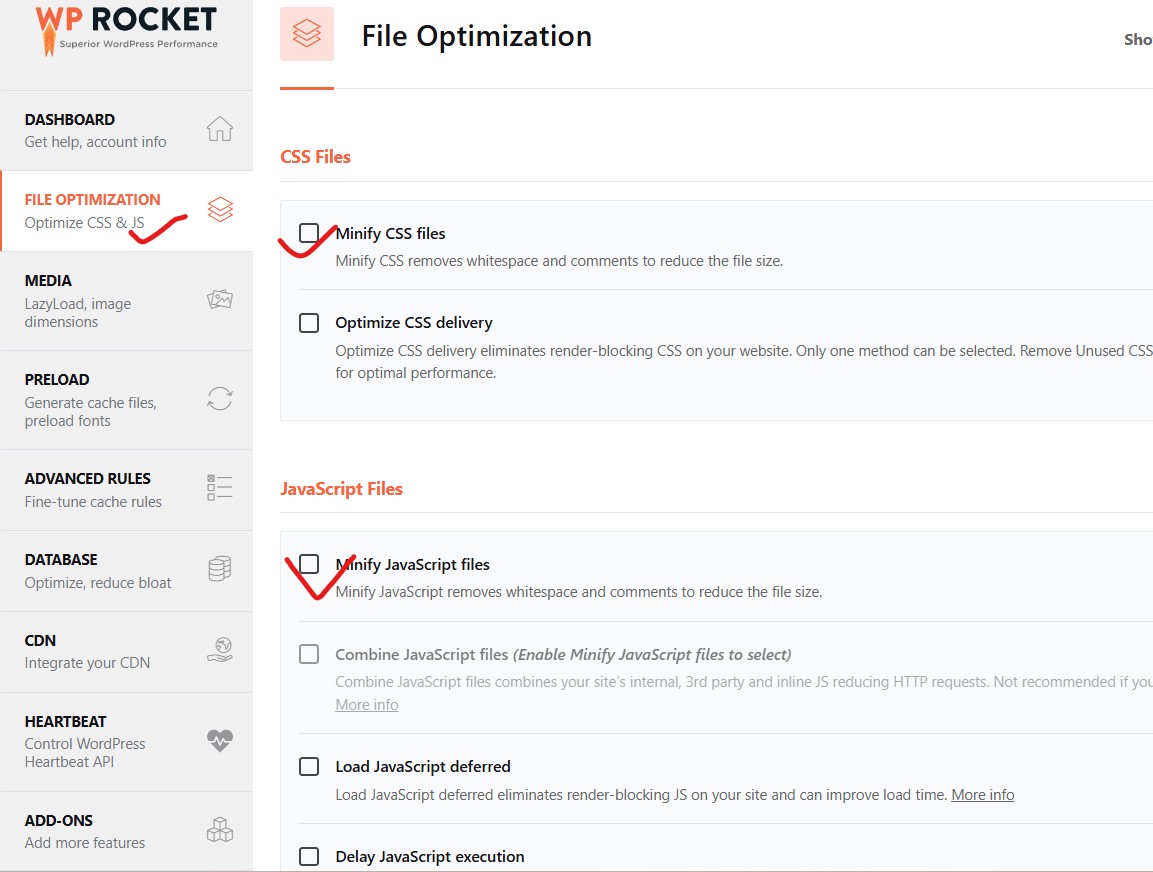Enable the Minify CSS files checkbox
This screenshot has height=872, width=1153.
pyautogui.click(x=309, y=233)
